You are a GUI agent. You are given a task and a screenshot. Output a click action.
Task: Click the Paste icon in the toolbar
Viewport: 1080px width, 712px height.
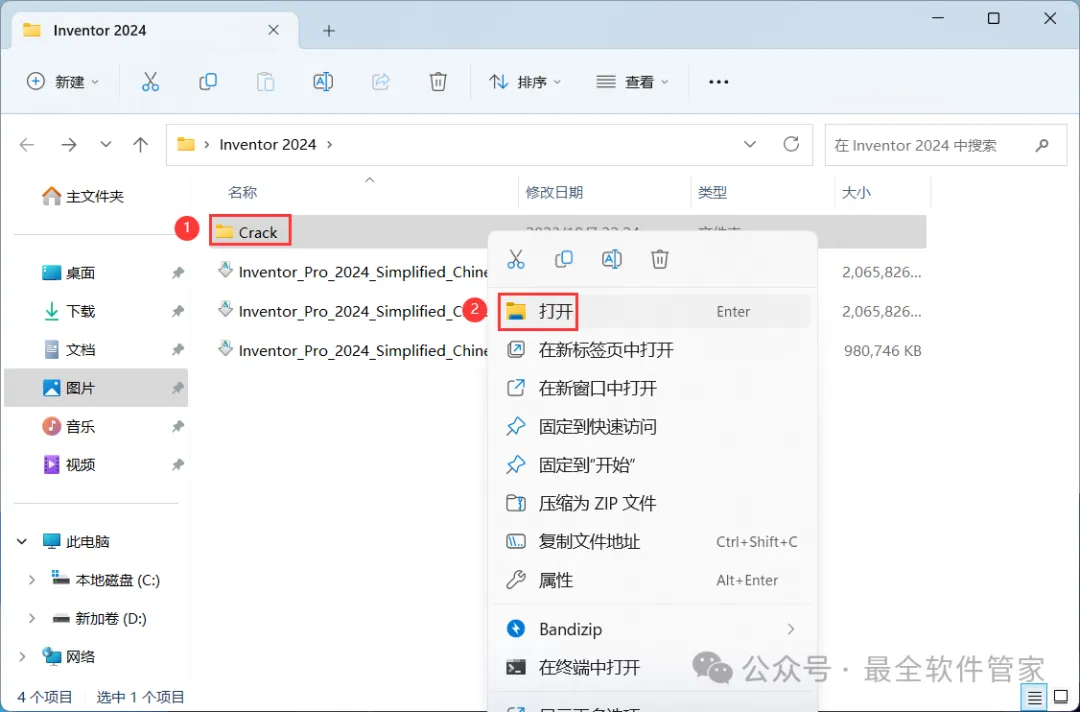pos(265,82)
